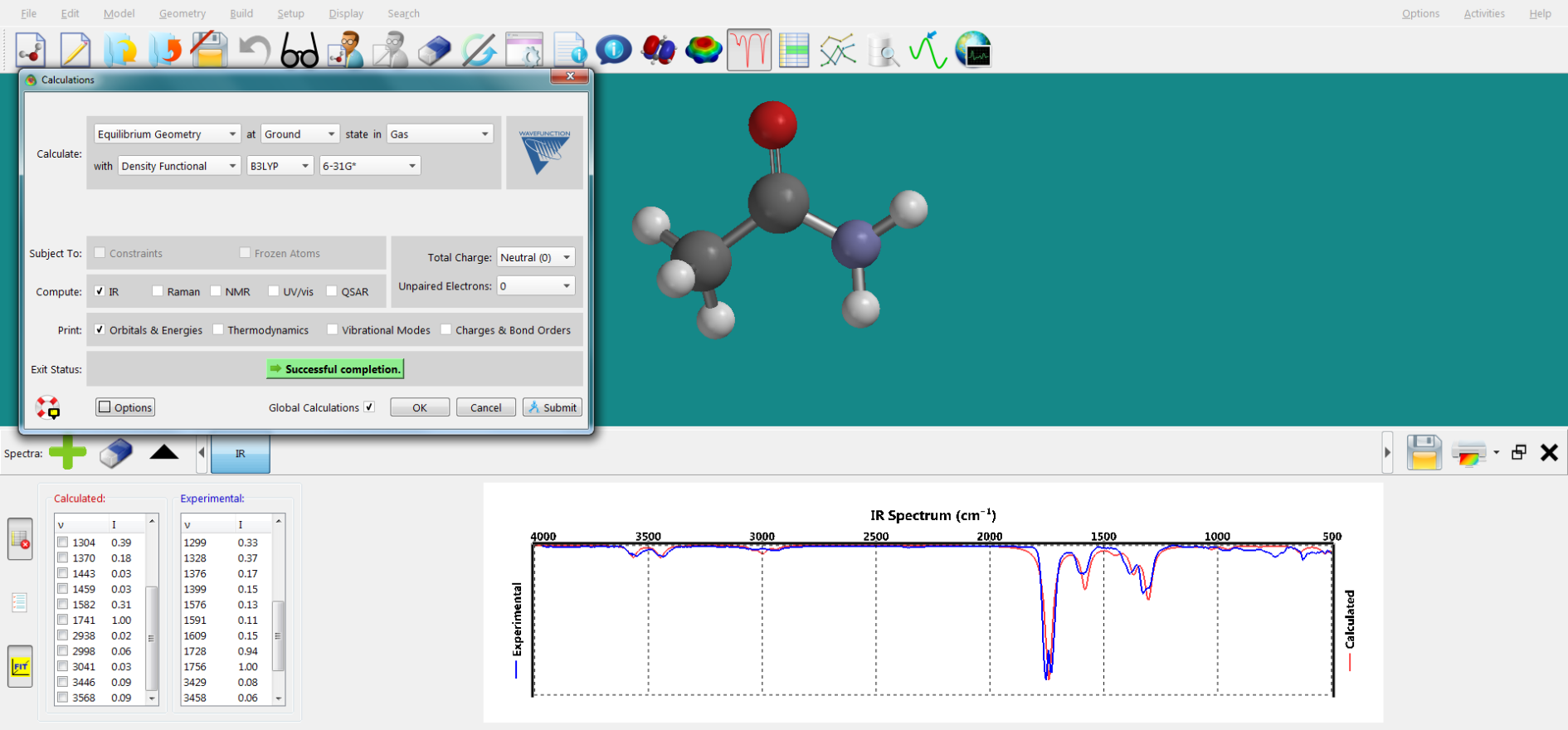
Task: Click the green plus to add spectra
Action: [67, 453]
